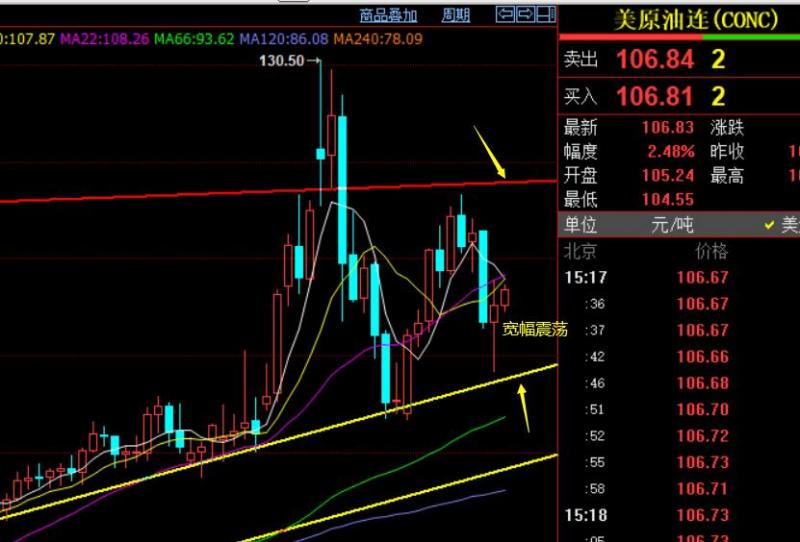The height and width of the screenshot is (542, 800).
Task: Toggle the chart layout split icon
Action: click(546, 14)
